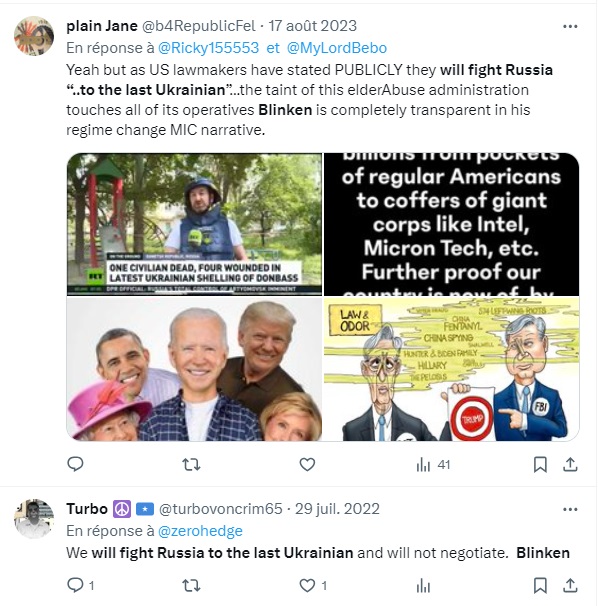The height and width of the screenshot is (606, 598).
Task: Retweet plain Jane's post
Action: click(x=191, y=464)
